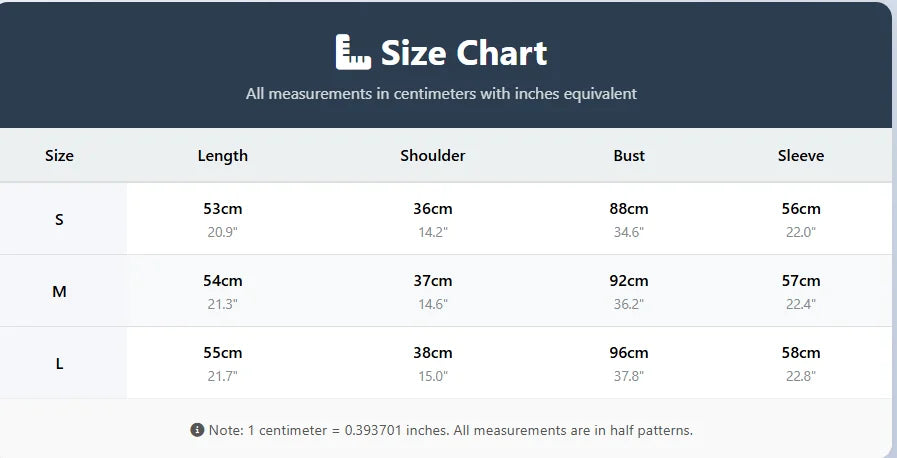Click the M size row label
Image resolution: width=897 pixels, height=458 pixels.
coord(59,292)
